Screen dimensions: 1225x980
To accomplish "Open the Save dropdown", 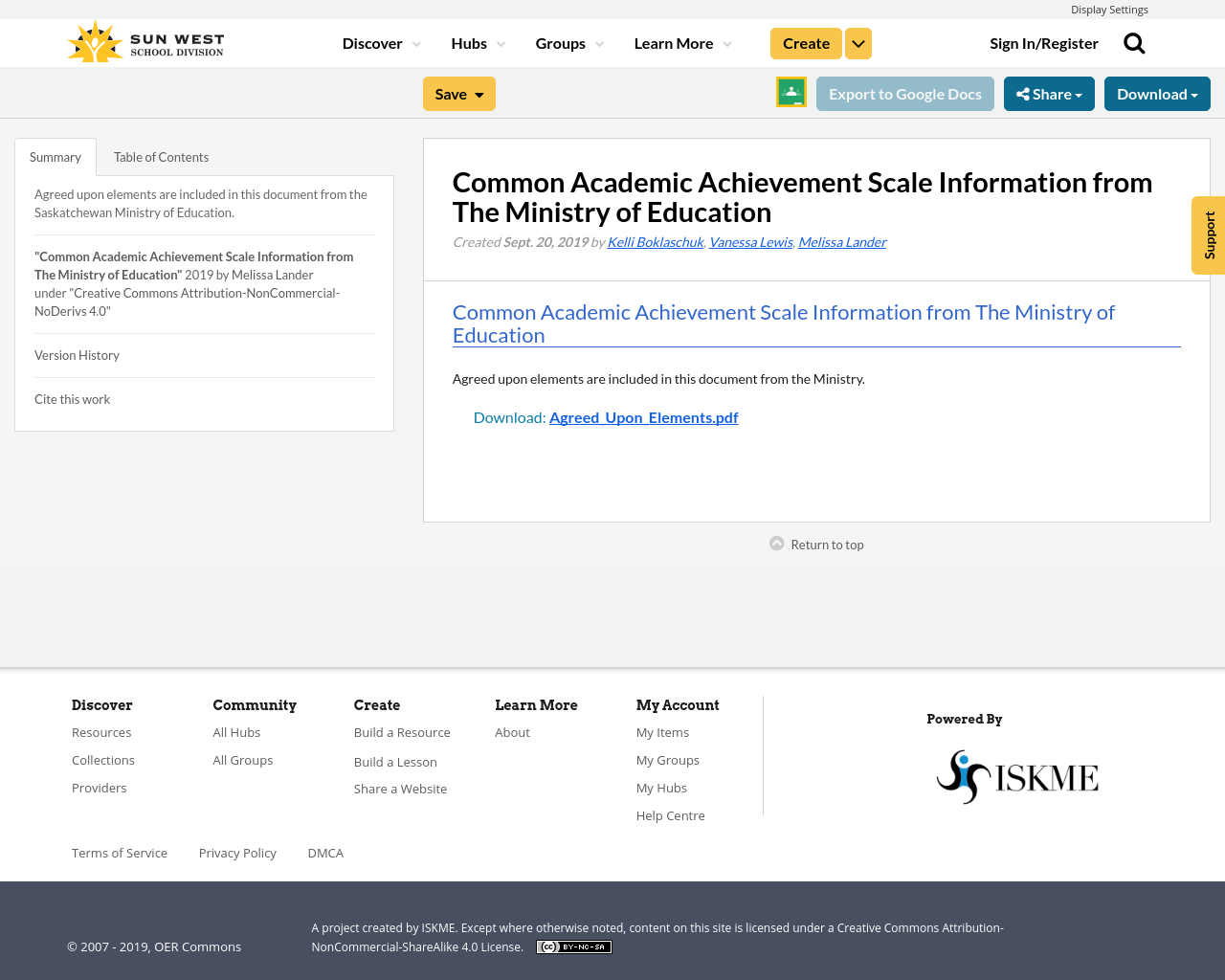I will pos(458,92).
